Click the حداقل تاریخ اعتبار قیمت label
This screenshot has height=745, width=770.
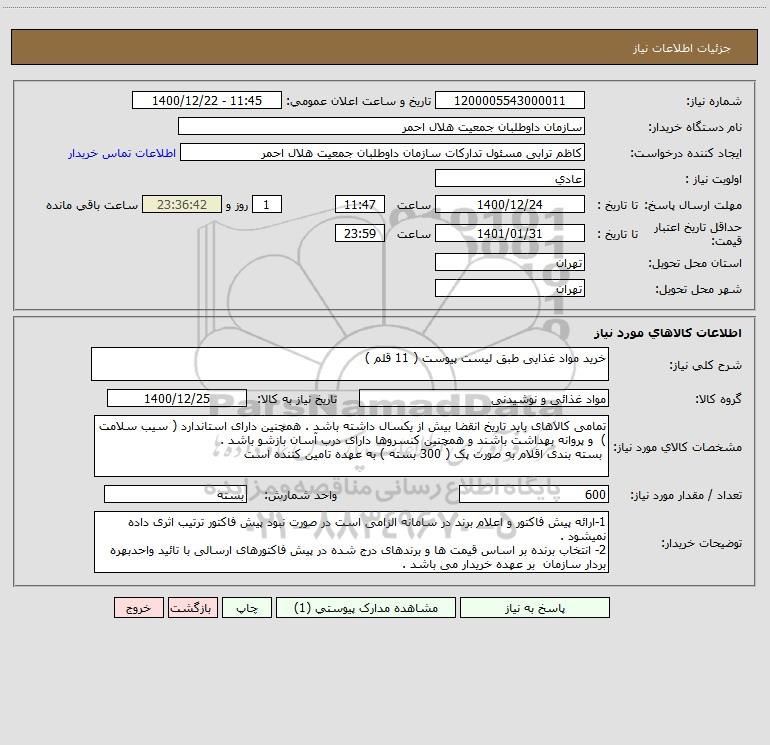coord(698,234)
